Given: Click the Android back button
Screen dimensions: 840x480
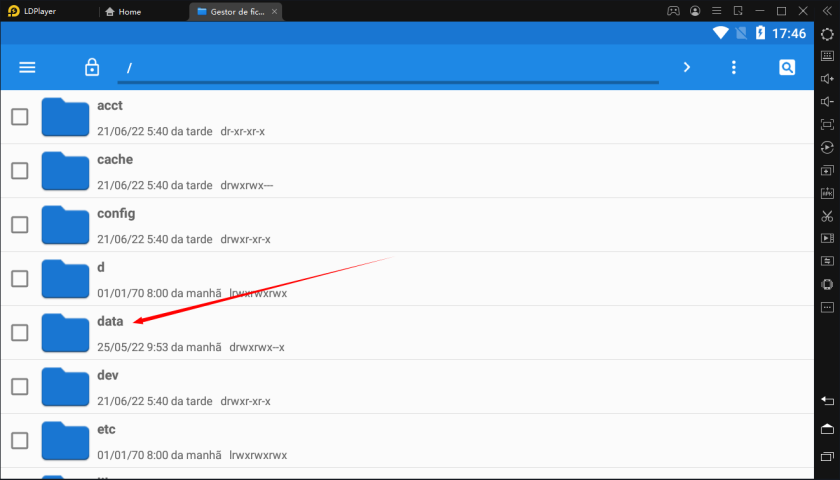Looking at the screenshot, I should [x=827, y=400].
